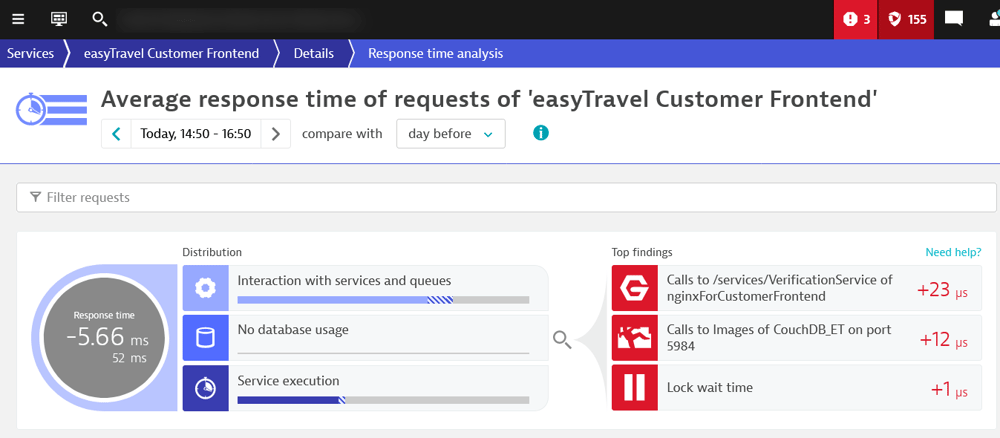The image size is (1000, 438).
Task: Click the Interaction with services progress bar
Action: 383,300
